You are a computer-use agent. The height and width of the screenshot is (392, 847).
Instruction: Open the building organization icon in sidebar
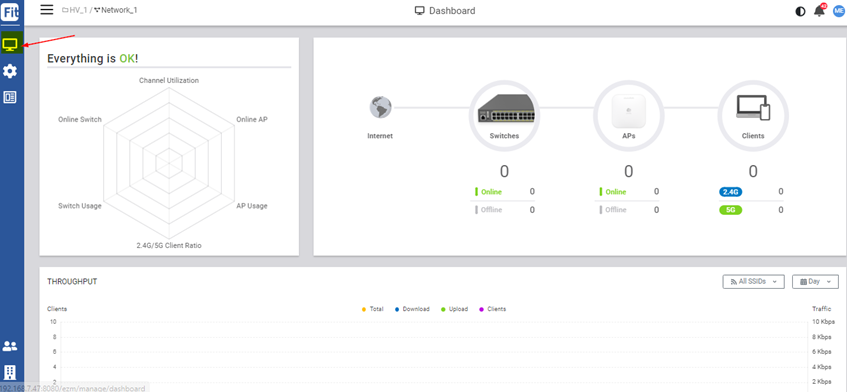pyautogui.click(x=10, y=372)
